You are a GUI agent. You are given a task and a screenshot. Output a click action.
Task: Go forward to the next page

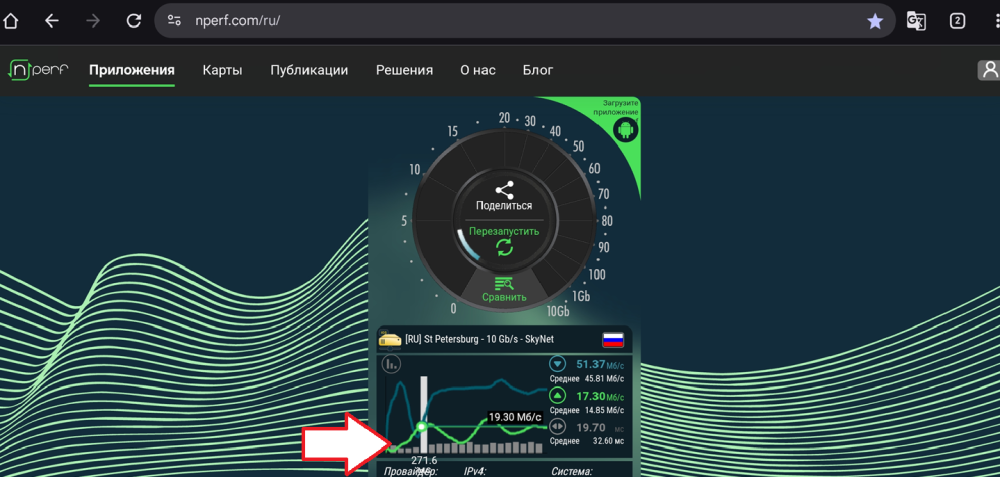tap(93, 21)
